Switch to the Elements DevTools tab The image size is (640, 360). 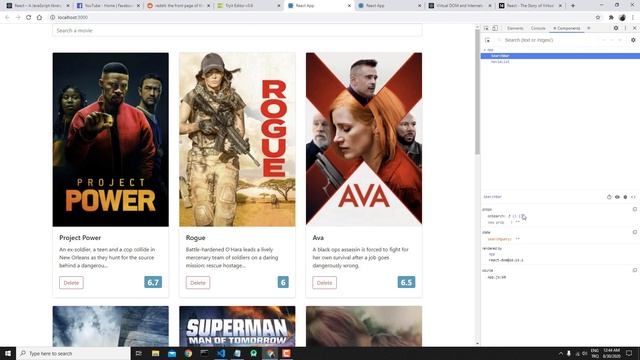click(x=515, y=28)
